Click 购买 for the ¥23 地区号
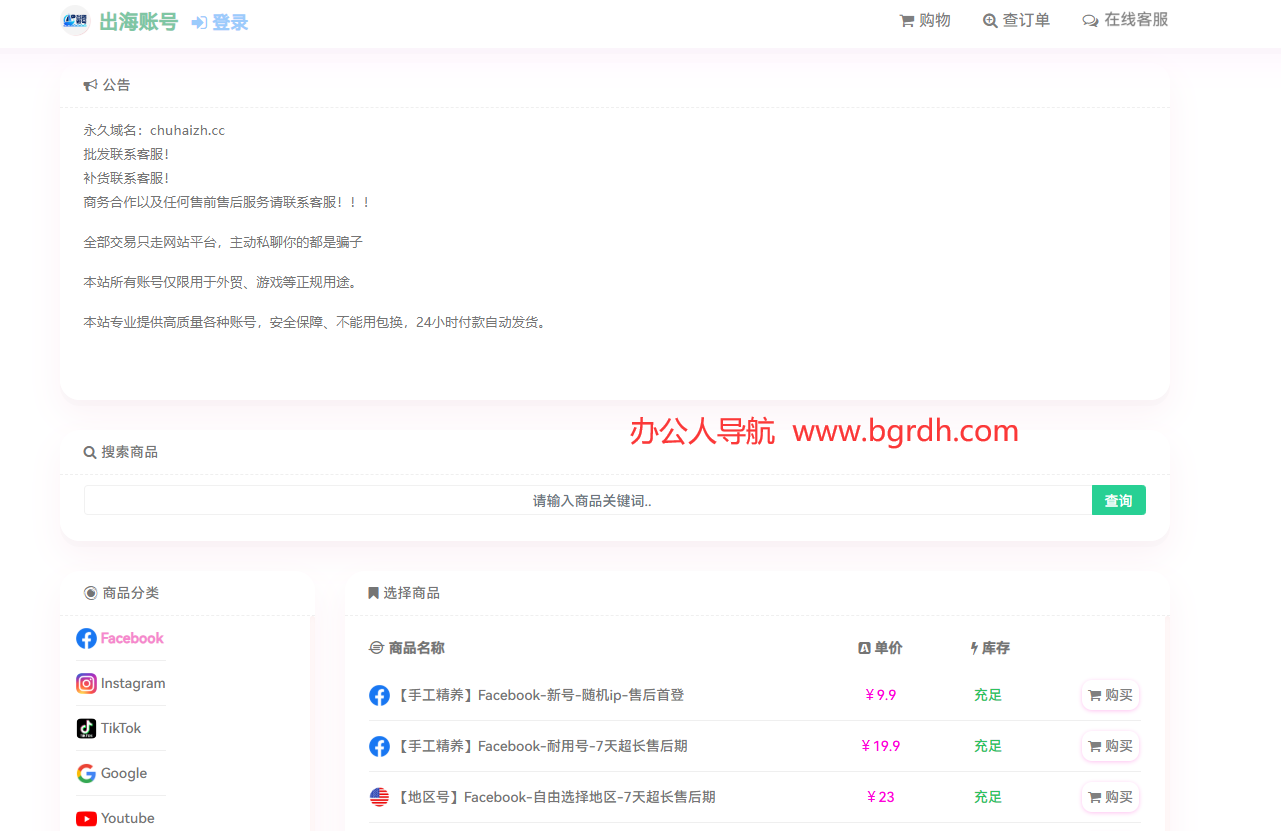Screen dimensions: 1281x831 pos(1110,797)
